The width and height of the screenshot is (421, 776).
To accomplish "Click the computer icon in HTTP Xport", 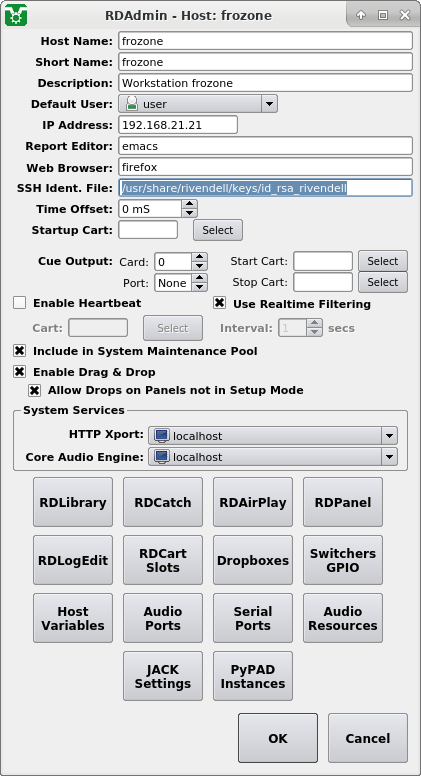I will [161, 436].
